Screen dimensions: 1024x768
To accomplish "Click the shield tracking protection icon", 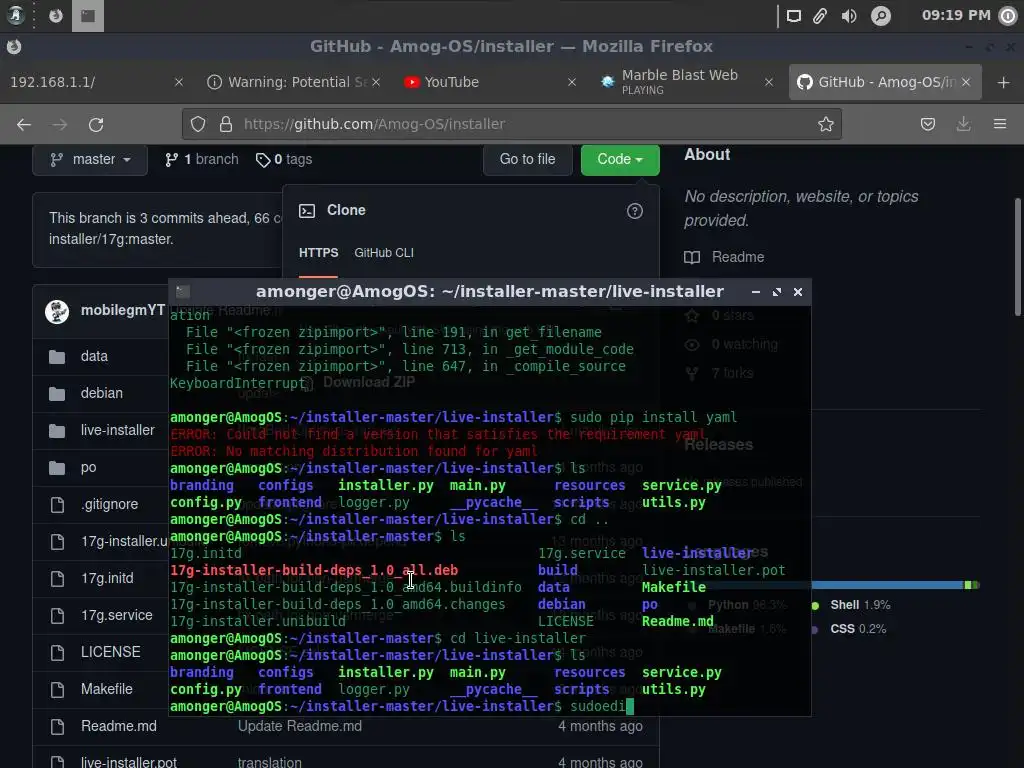I will [198, 124].
